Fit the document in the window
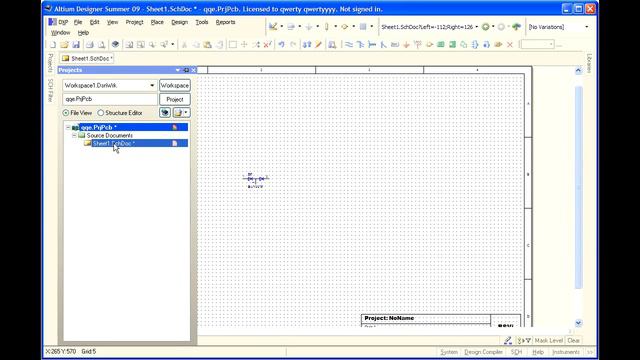 click(x=129, y=44)
